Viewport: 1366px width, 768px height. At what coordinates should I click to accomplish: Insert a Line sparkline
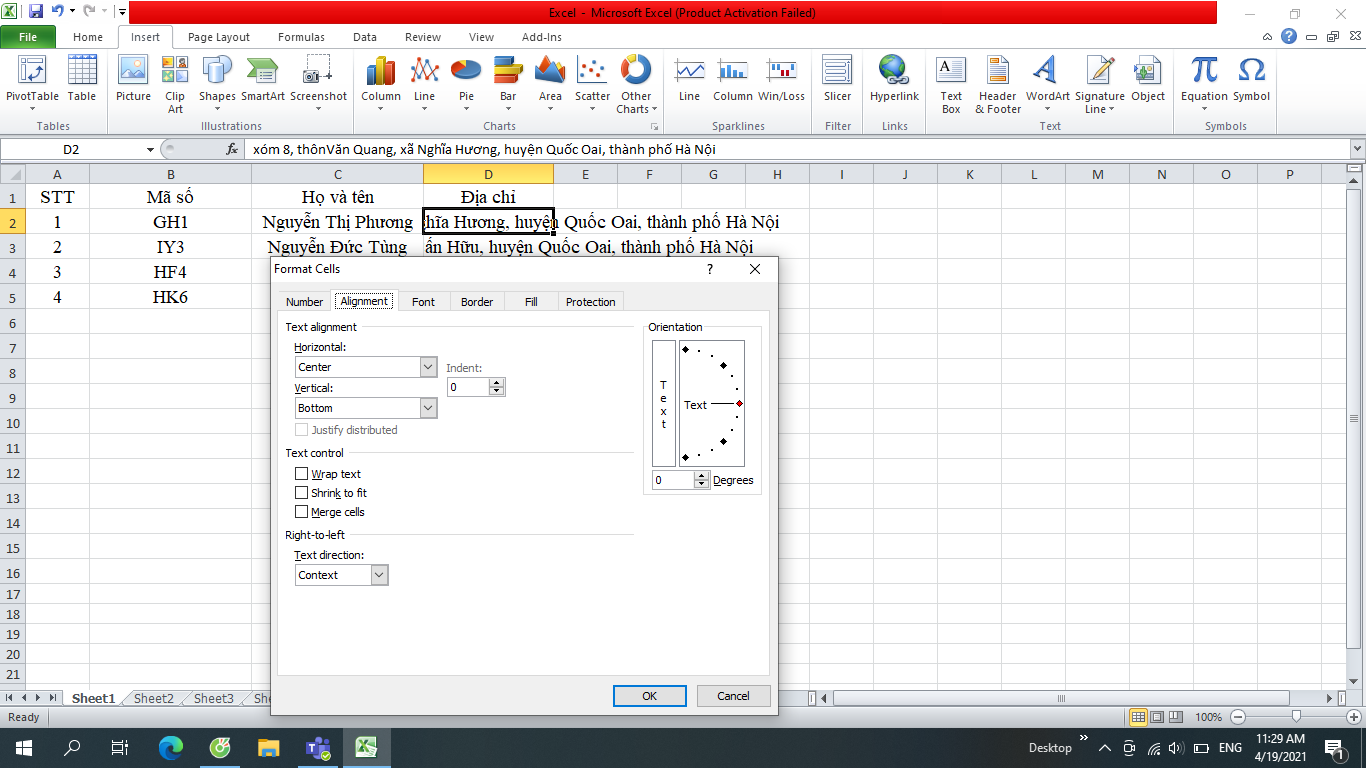click(689, 80)
